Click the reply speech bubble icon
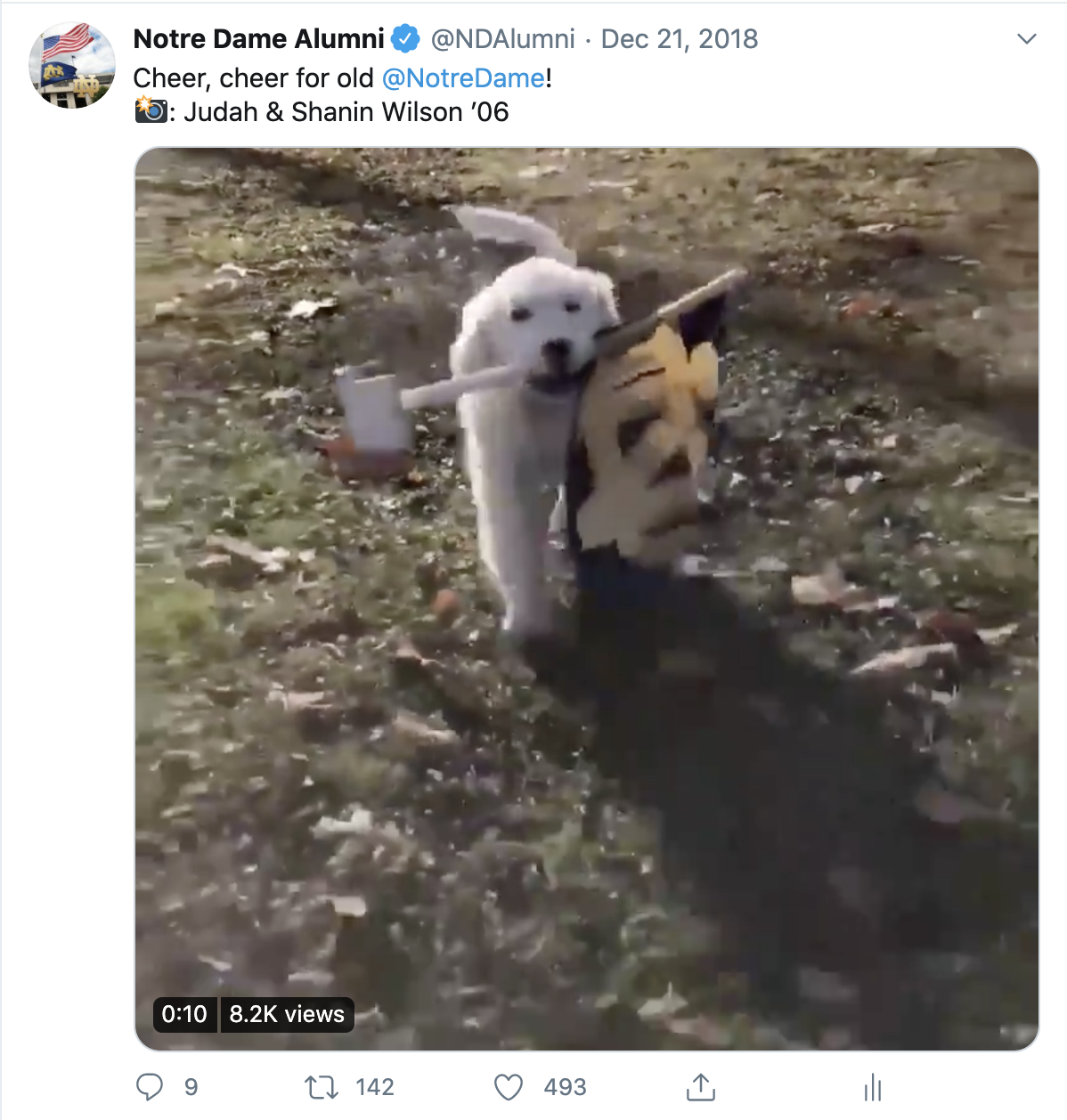The height and width of the screenshot is (1120, 1067). coord(149,1087)
